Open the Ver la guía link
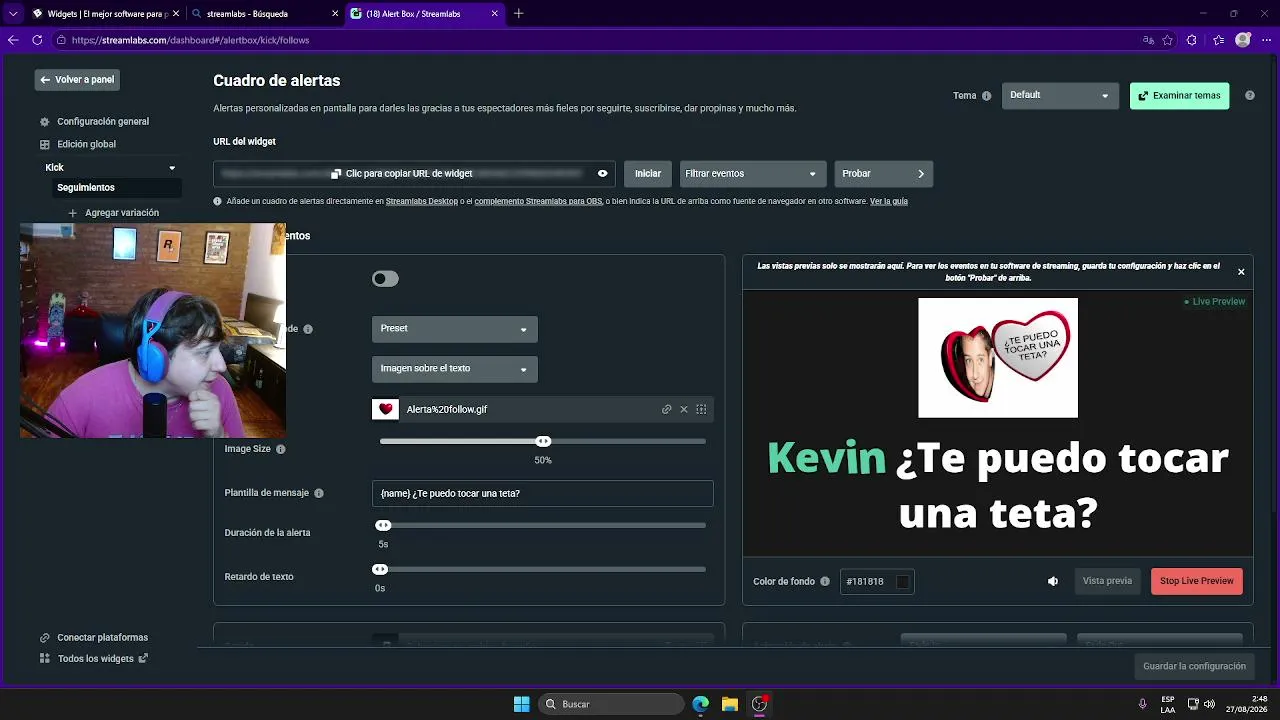The height and width of the screenshot is (720, 1280). [889, 201]
